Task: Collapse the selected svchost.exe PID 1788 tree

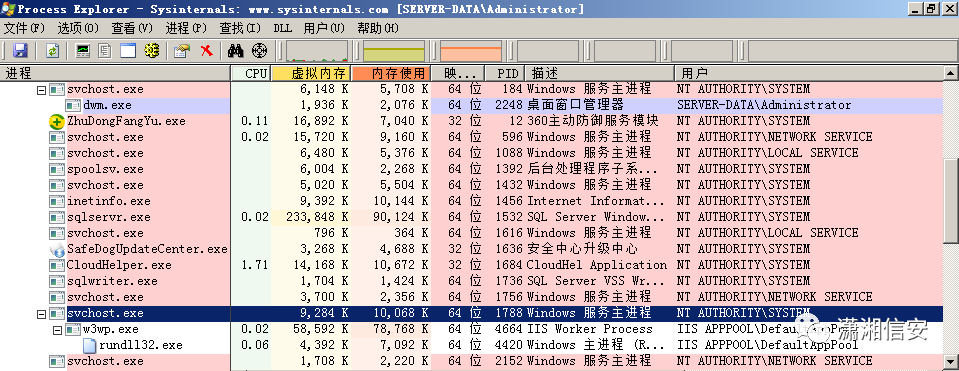Action: 42,314
